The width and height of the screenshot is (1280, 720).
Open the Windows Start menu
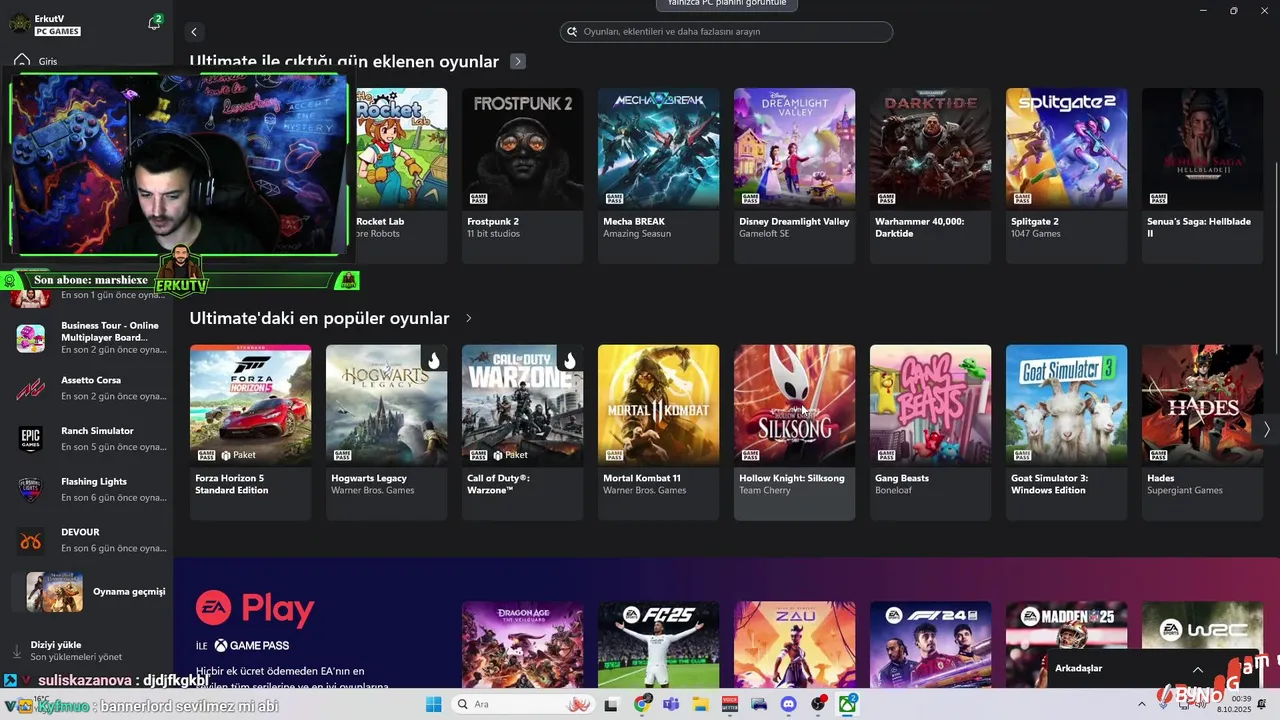(x=433, y=704)
